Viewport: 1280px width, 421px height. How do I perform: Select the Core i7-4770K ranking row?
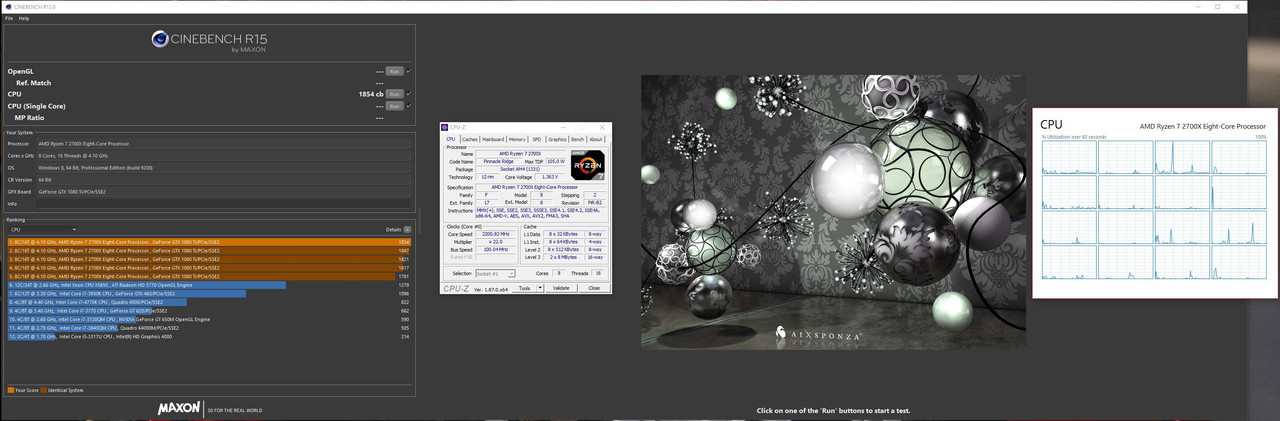point(209,302)
